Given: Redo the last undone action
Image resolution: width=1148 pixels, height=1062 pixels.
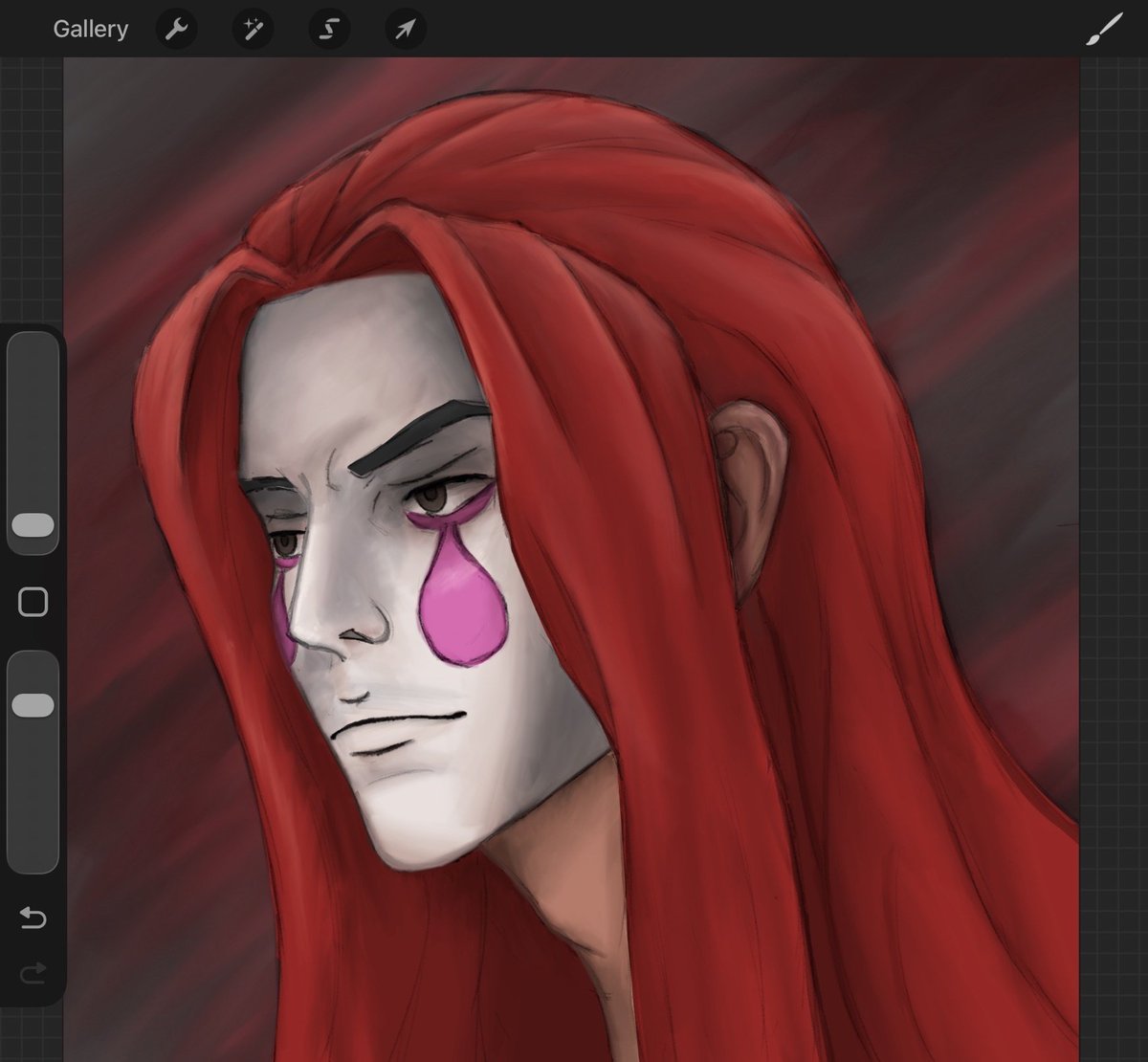Looking at the screenshot, I should pyautogui.click(x=33, y=974).
